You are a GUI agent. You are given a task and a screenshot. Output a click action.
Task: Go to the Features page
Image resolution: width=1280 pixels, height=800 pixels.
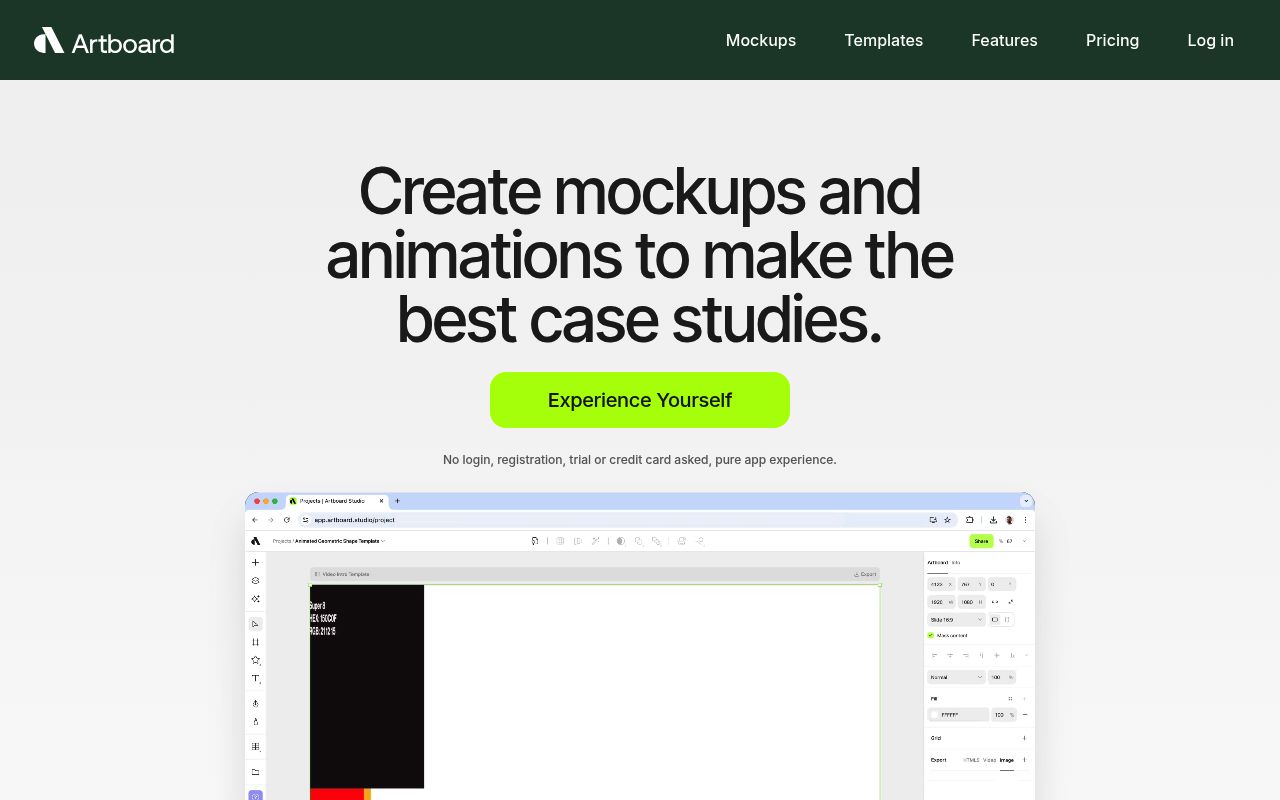pos(1004,40)
